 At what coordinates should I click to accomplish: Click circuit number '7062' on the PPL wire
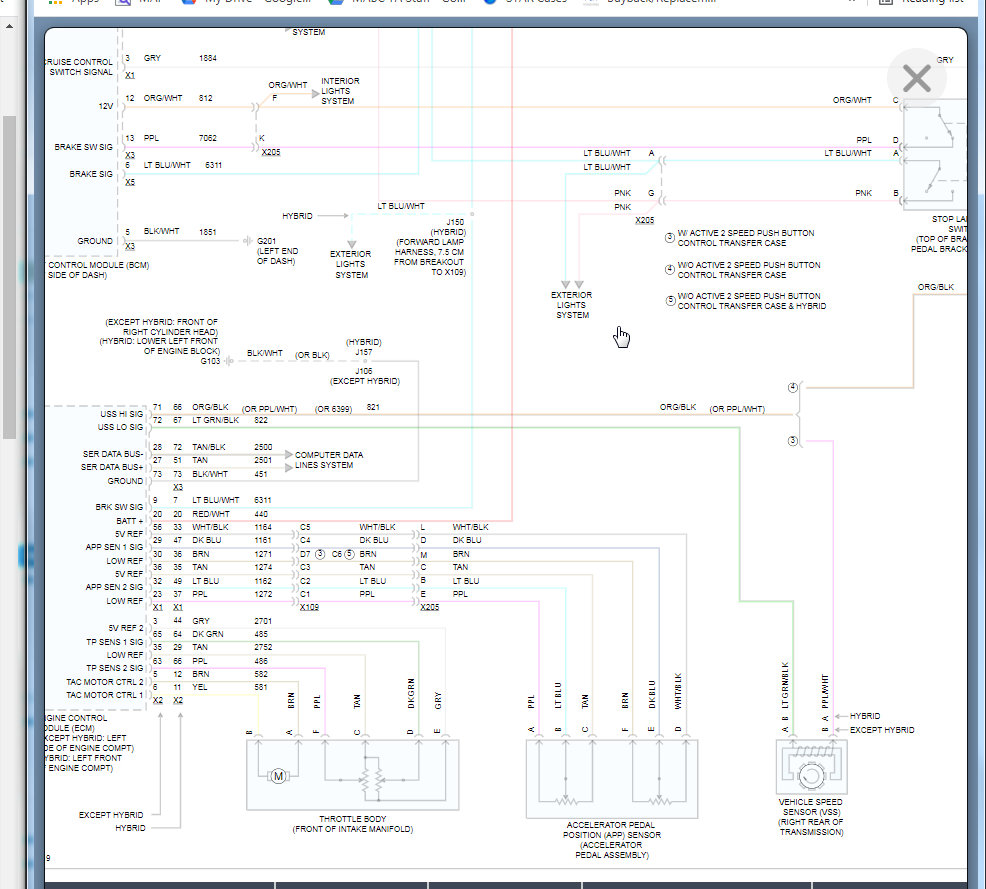coord(208,138)
